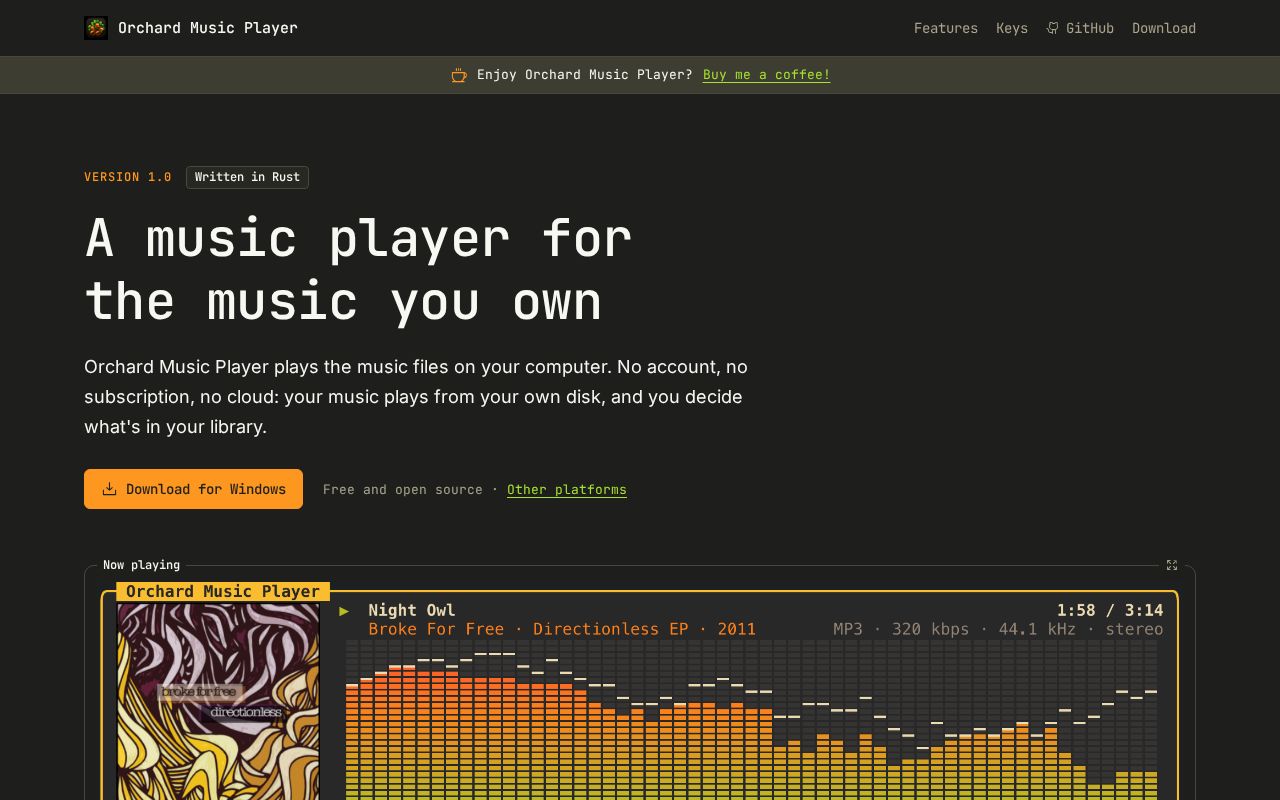Open Download in top navigation
Viewport: 1280px width, 800px height.
click(x=1164, y=28)
